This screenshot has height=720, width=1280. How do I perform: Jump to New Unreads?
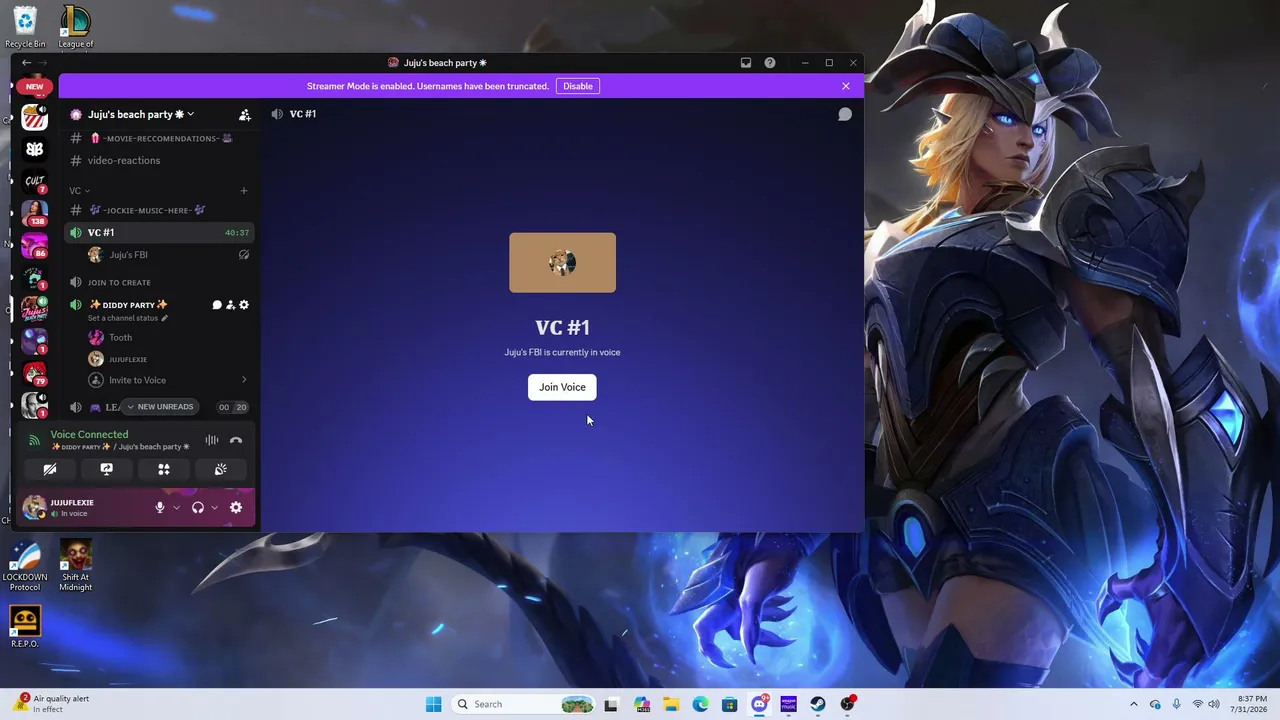160,407
